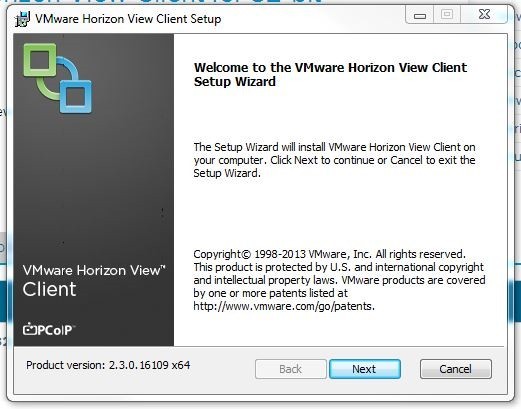
Task: Click the disabled Back button
Action: [x=291, y=369]
